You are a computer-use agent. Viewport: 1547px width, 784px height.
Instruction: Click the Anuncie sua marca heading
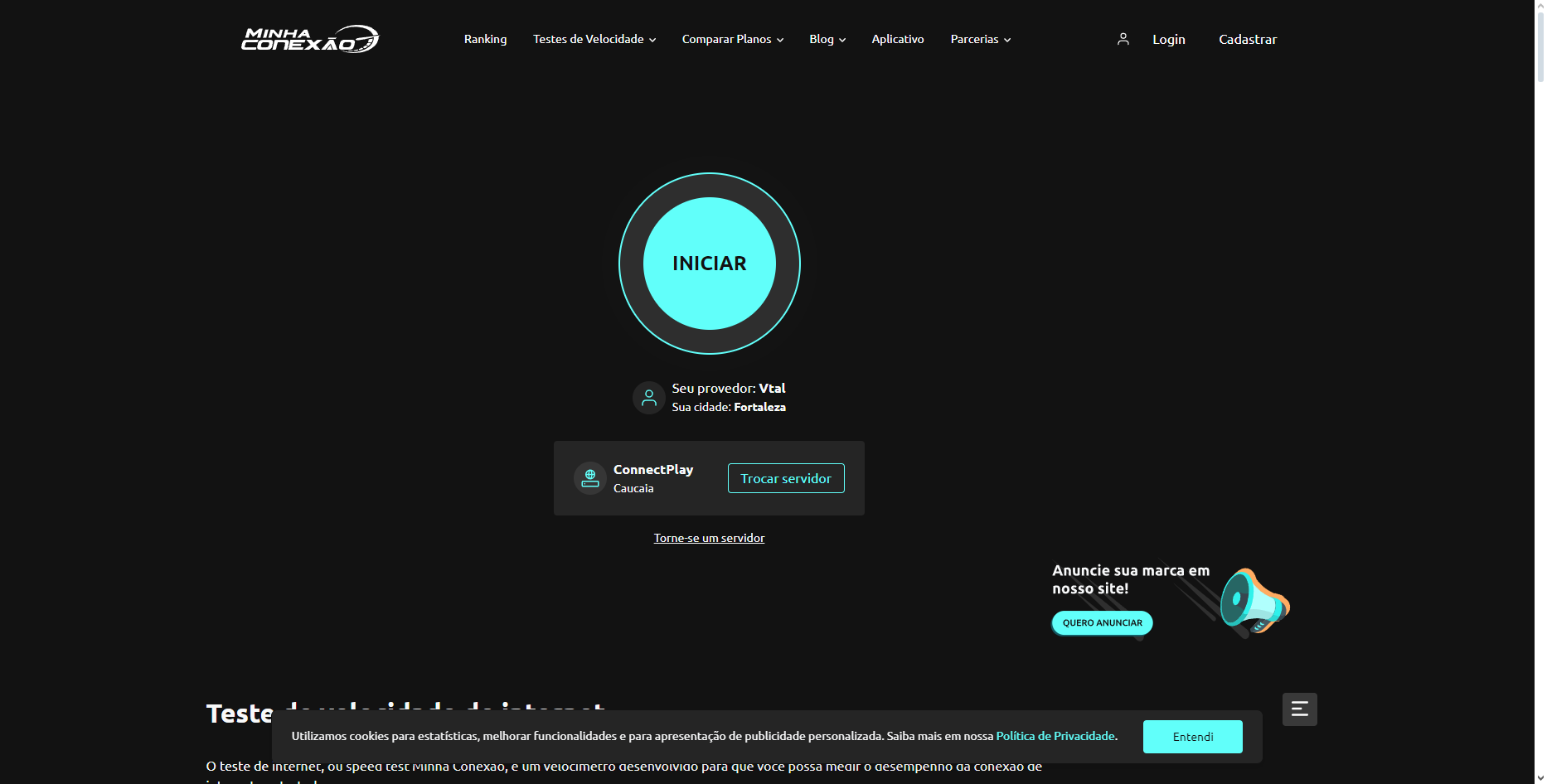point(1131,579)
